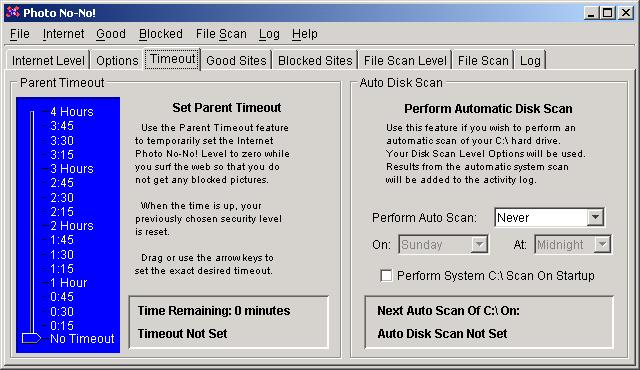
Task: Click the Perform Automatic Disk Scan heading
Action: click(x=488, y=109)
